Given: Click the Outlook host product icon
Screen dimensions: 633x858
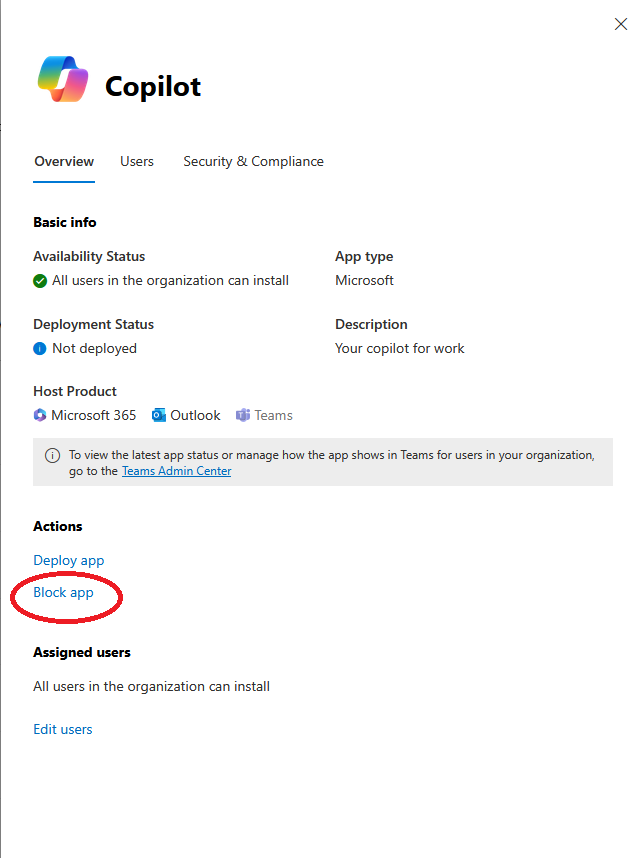Looking at the screenshot, I should pos(159,415).
